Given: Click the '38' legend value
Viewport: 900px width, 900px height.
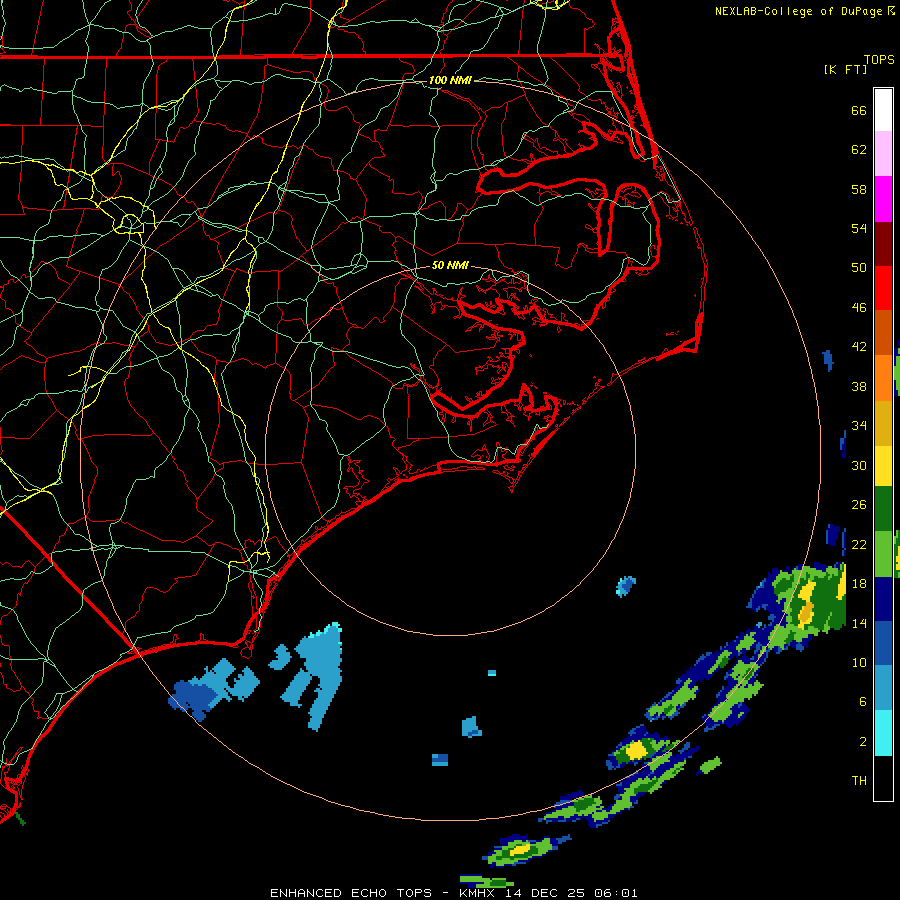Looking at the screenshot, I should pyautogui.click(x=859, y=387).
